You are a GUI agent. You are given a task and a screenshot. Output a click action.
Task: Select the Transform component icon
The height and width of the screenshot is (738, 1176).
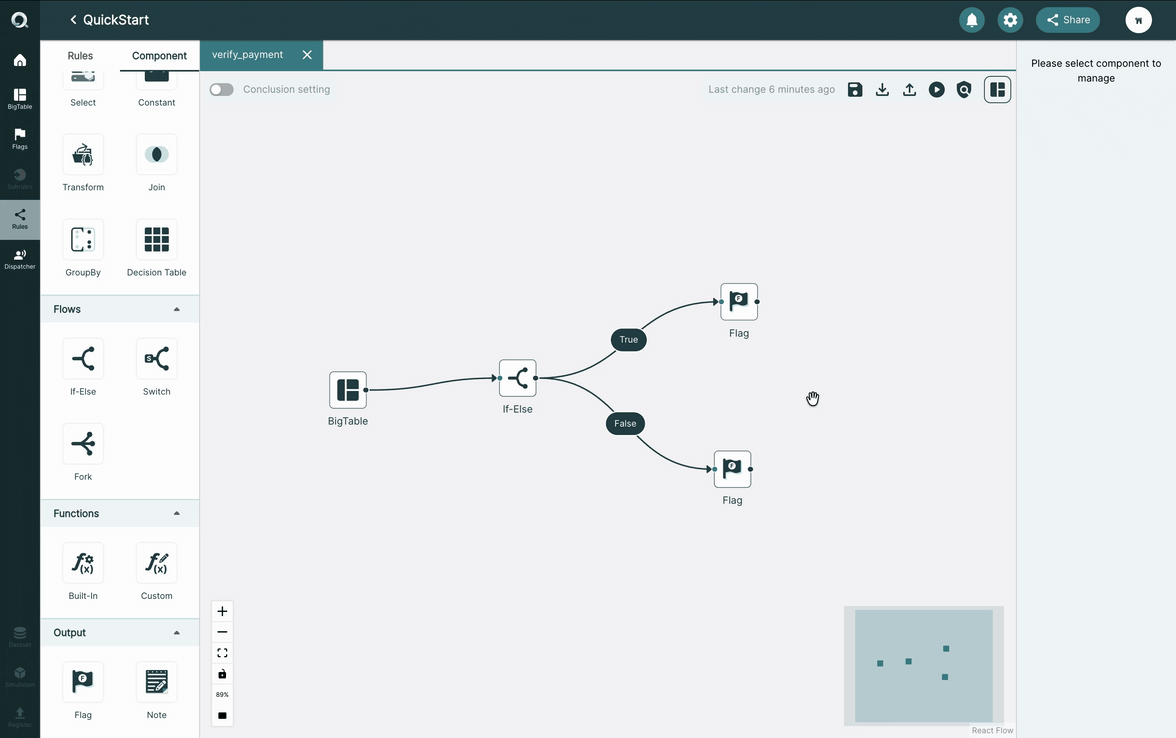click(82, 155)
